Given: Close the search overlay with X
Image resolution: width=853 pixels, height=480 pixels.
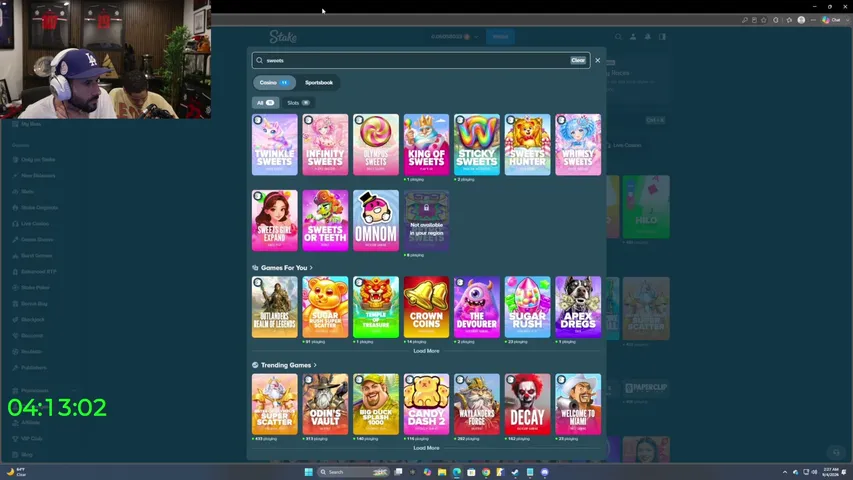Looking at the screenshot, I should [x=598, y=60].
